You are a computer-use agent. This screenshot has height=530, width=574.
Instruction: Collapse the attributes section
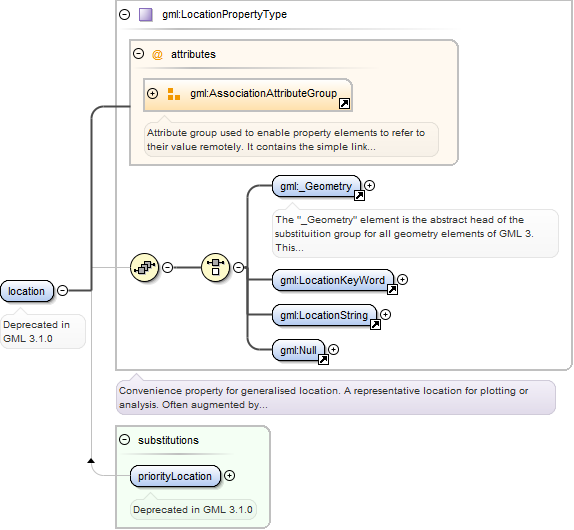click(138, 54)
